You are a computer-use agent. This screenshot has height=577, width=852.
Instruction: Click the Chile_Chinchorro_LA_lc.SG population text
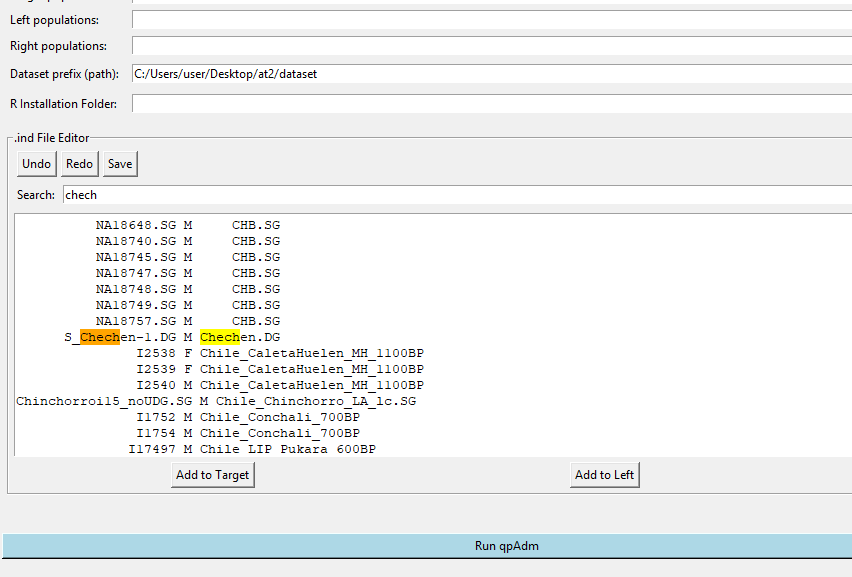pos(316,402)
